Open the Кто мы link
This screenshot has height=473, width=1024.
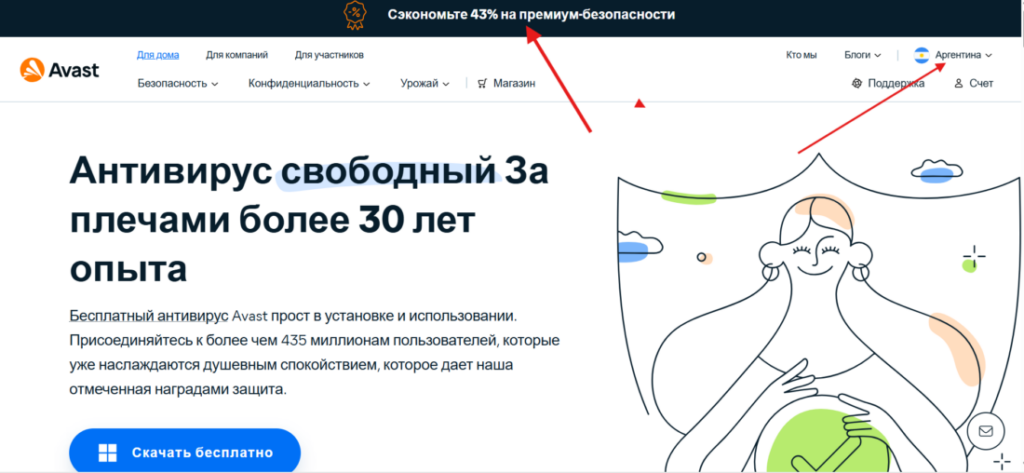[801, 56]
